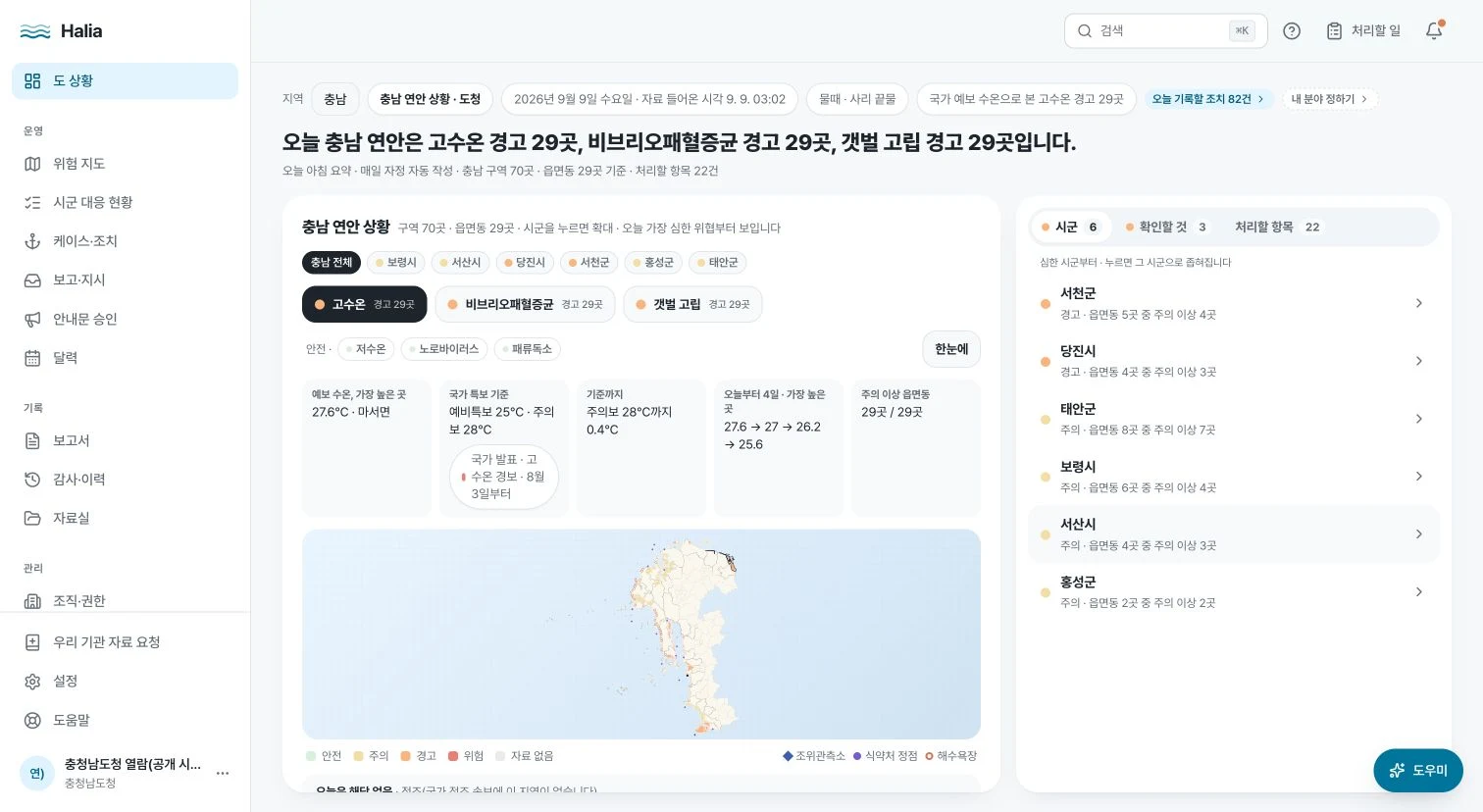Image resolution: width=1483 pixels, height=812 pixels.
Task: Open 시군 대응 현황 checklist icon
Action: click(x=32, y=202)
